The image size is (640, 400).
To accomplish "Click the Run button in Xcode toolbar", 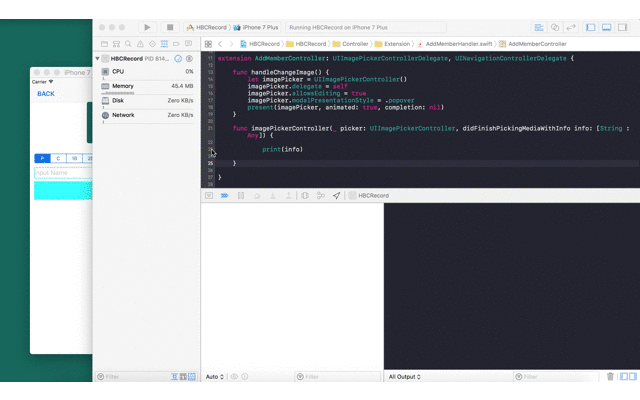I will (148, 28).
